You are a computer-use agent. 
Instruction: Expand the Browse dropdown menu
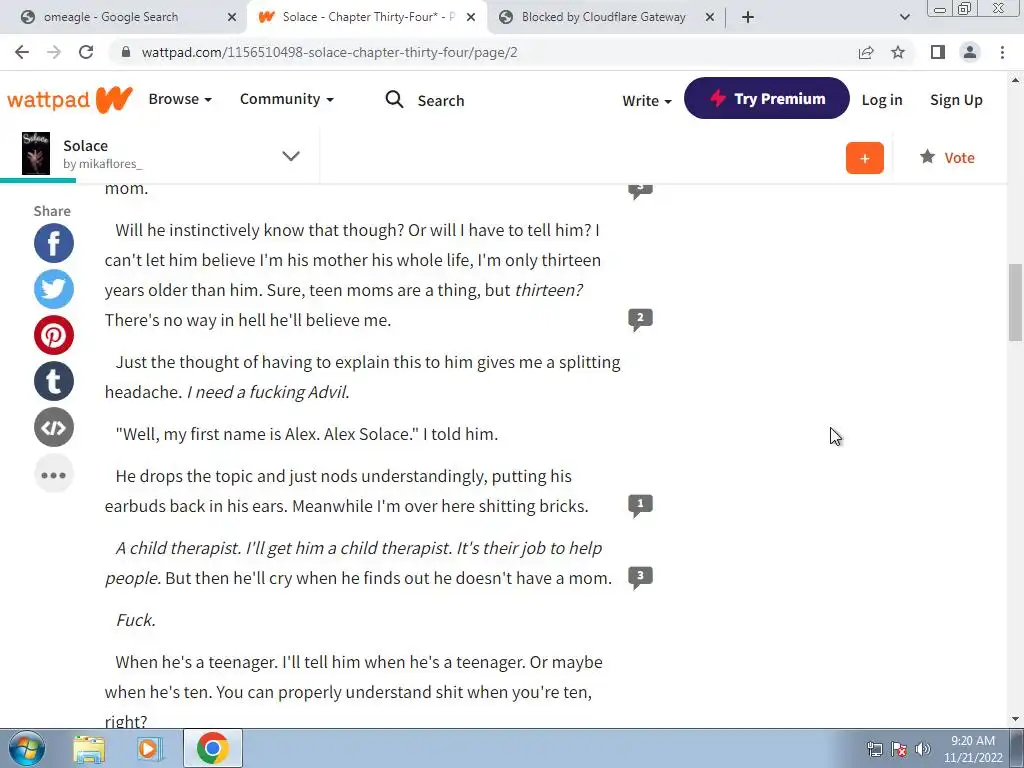click(x=180, y=99)
